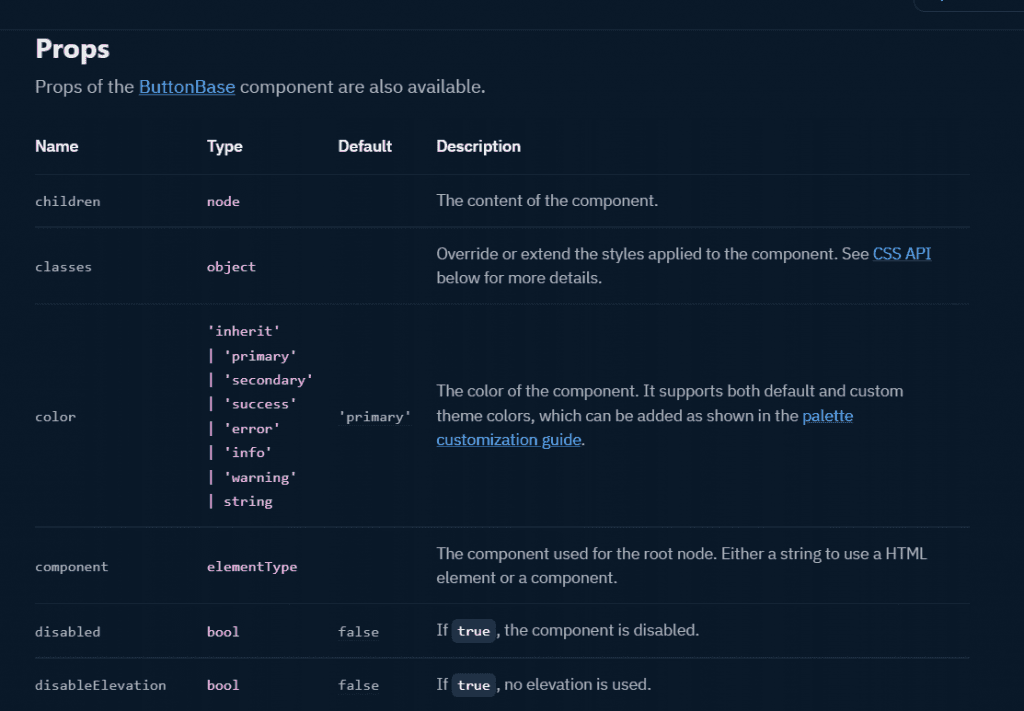Click the color prop name
Viewport: 1024px width, 711px height.
[x=55, y=416]
